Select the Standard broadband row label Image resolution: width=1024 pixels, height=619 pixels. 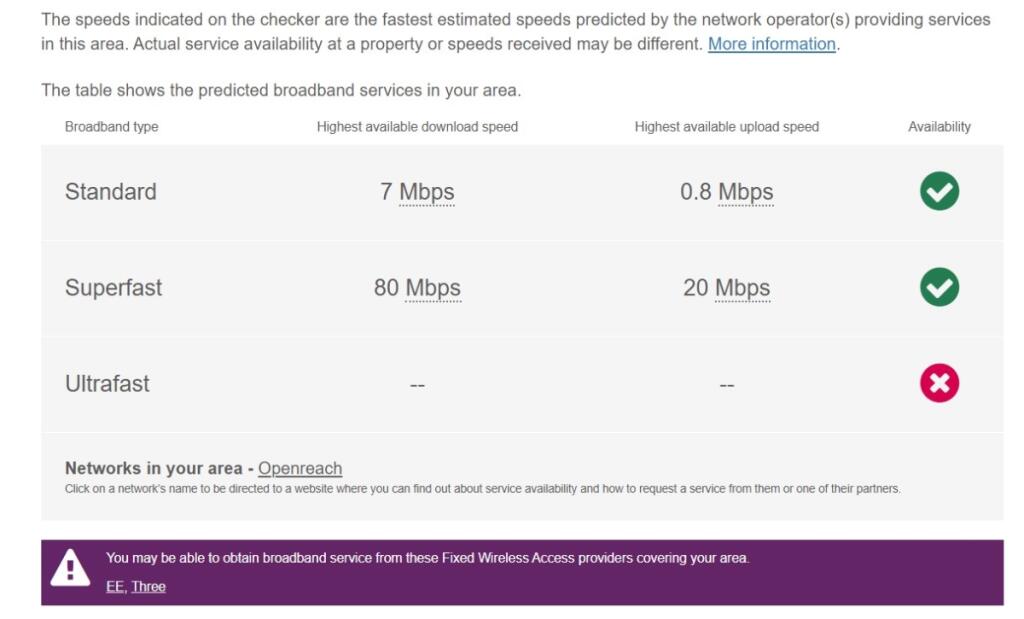(x=111, y=192)
